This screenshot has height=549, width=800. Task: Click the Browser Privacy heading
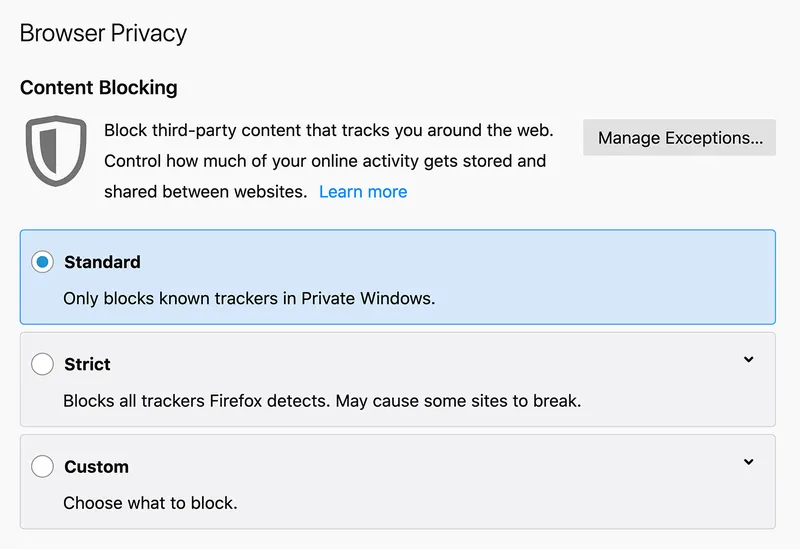coord(103,33)
